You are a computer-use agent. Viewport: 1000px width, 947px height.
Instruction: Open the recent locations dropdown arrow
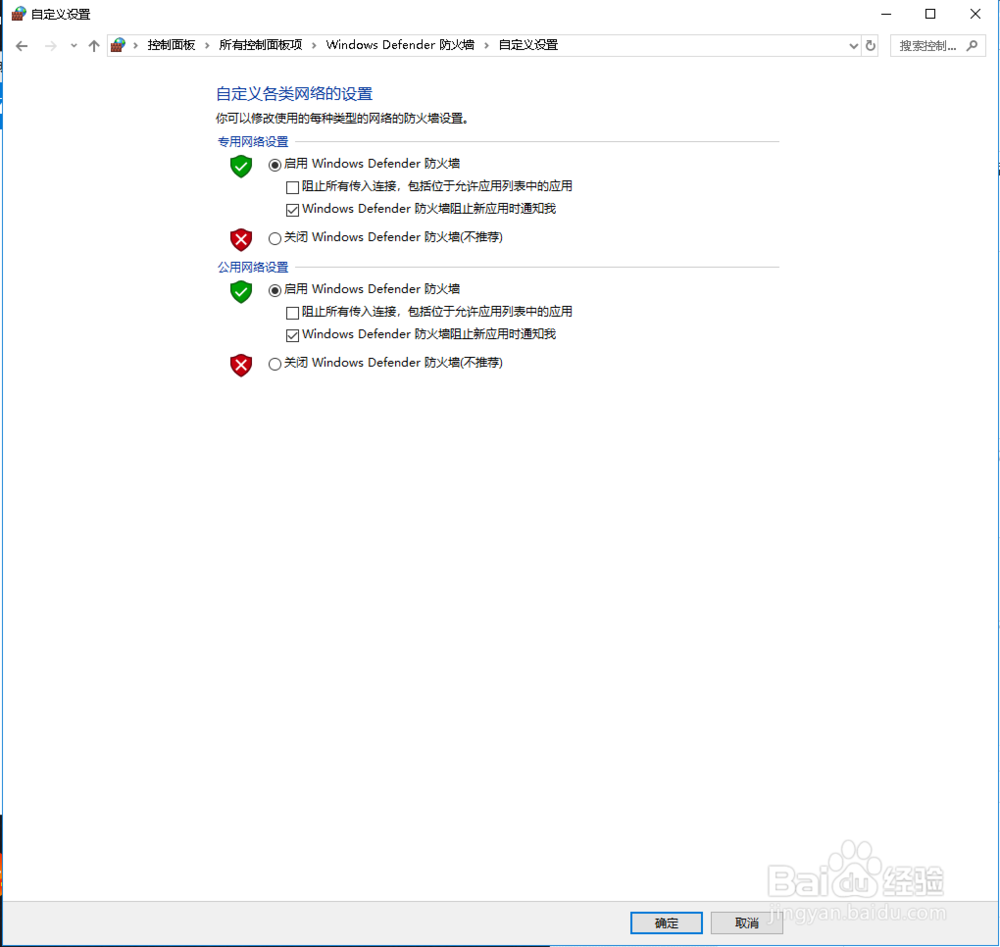click(x=74, y=46)
